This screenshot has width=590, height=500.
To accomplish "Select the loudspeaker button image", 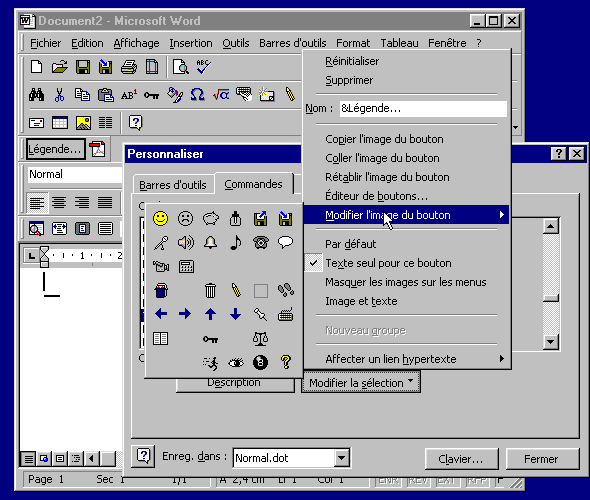I will pyautogui.click(x=186, y=243).
